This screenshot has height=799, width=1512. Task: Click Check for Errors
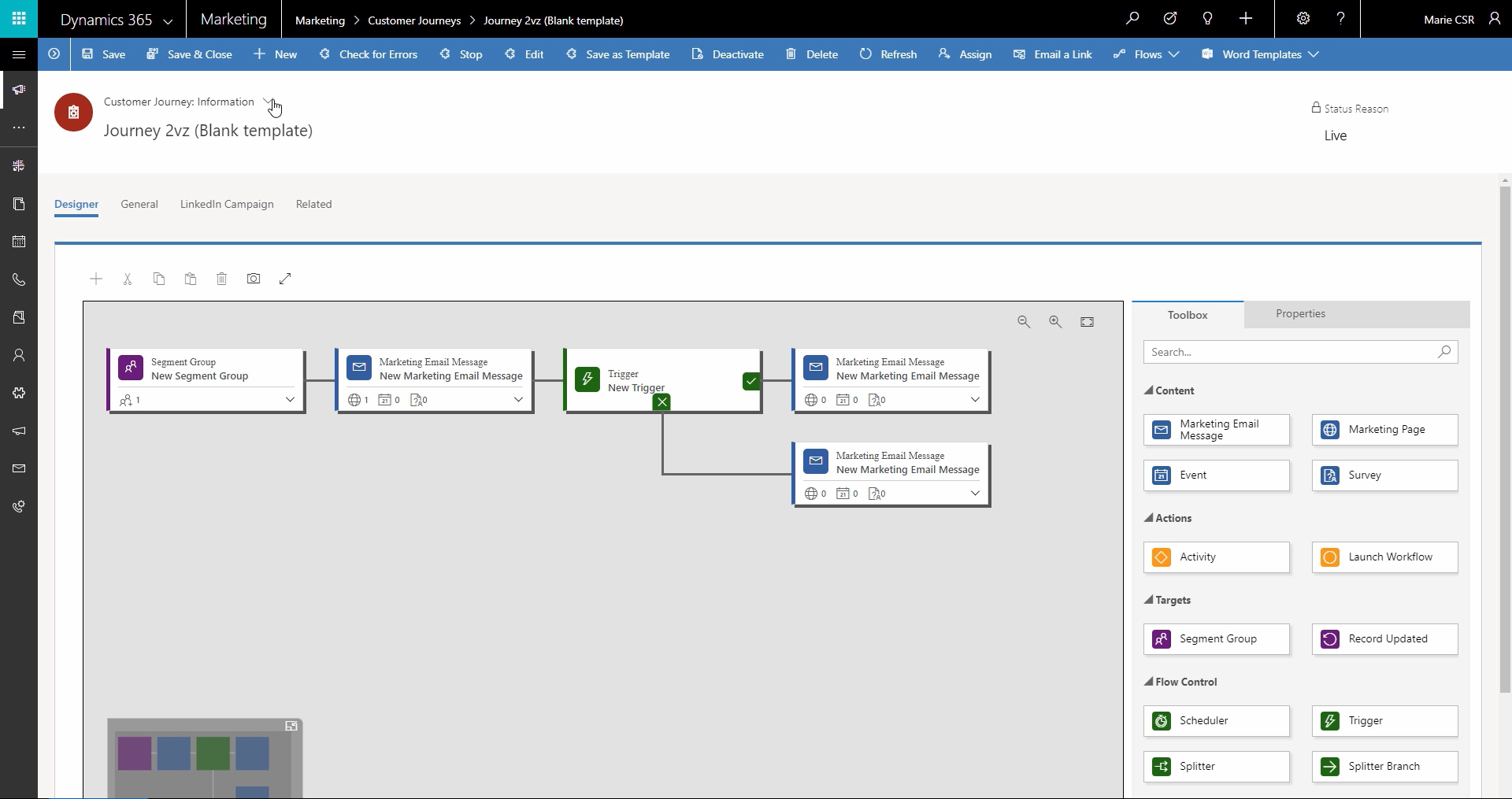369,54
